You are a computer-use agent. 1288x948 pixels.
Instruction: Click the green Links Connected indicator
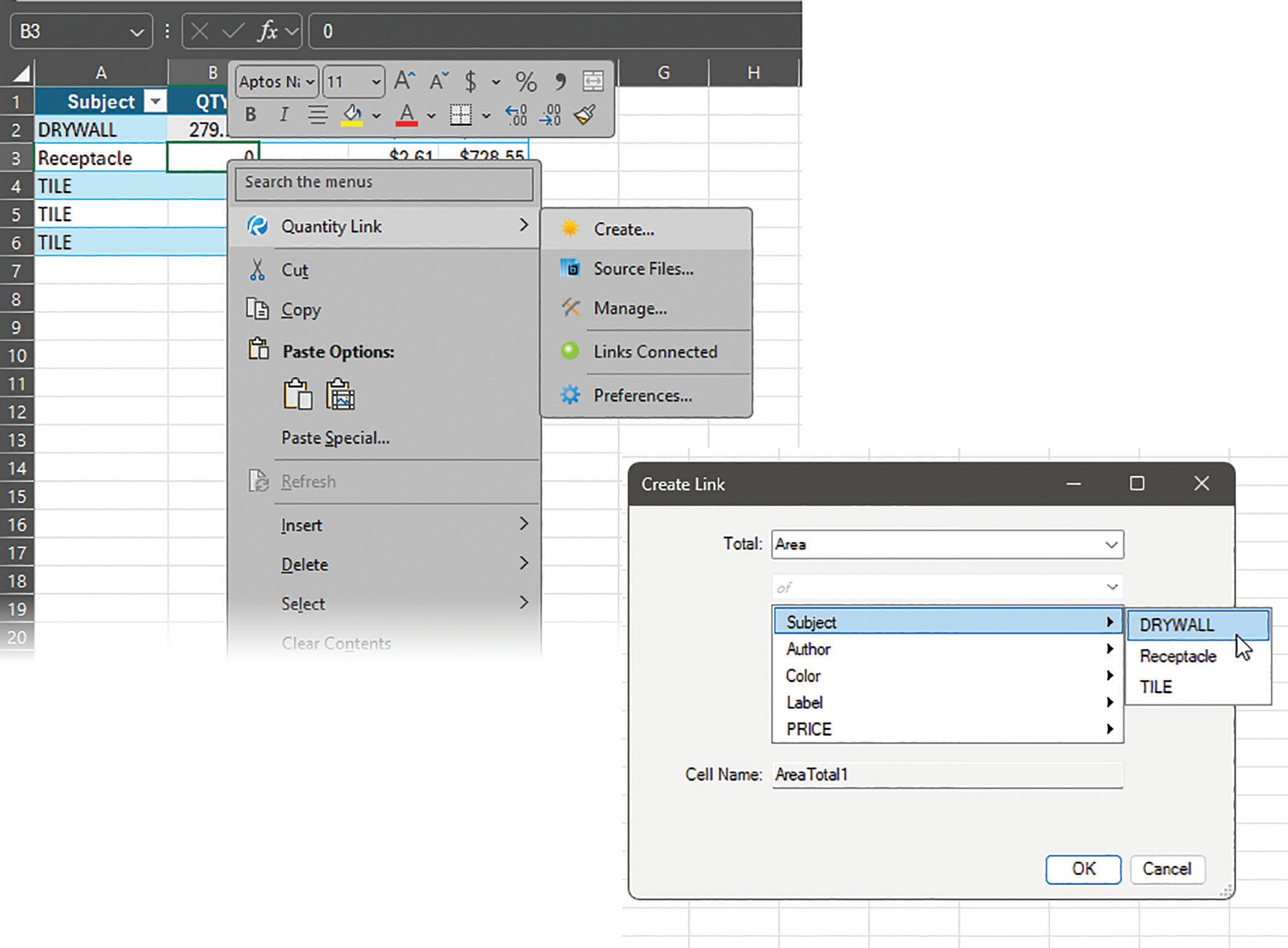click(x=570, y=351)
